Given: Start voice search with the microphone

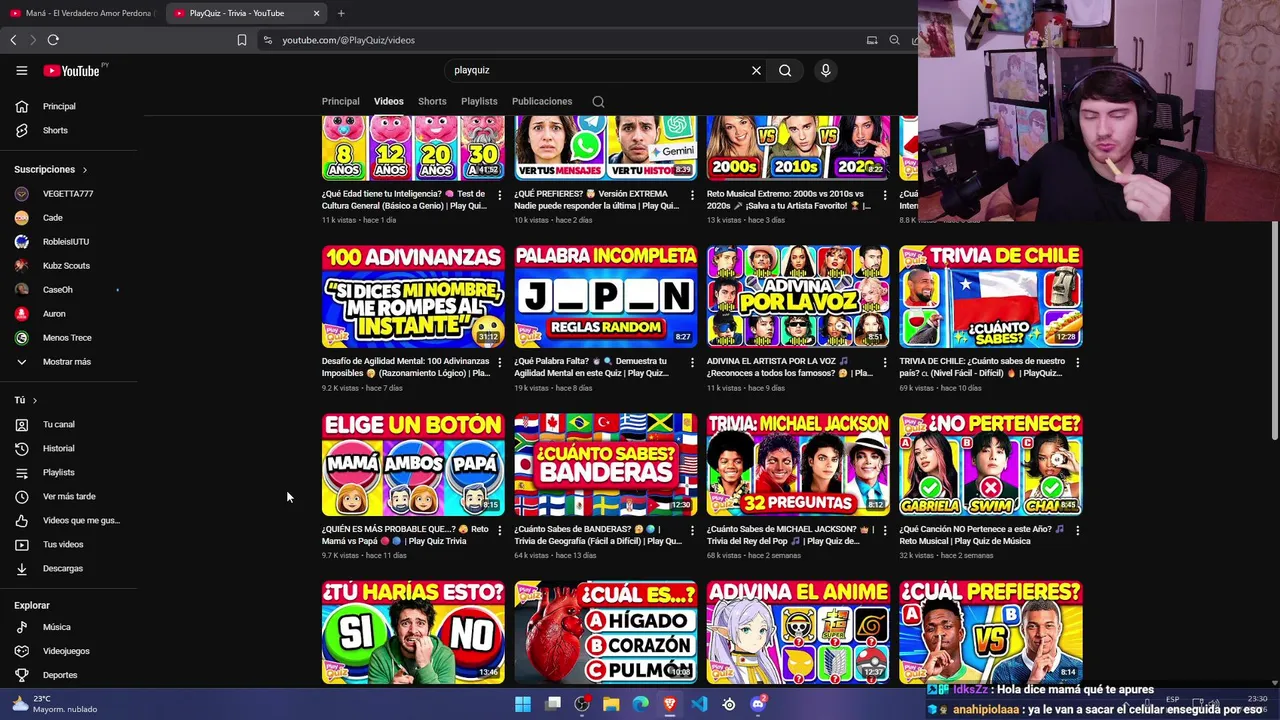Looking at the screenshot, I should pyautogui.click(x=825, y=71).
